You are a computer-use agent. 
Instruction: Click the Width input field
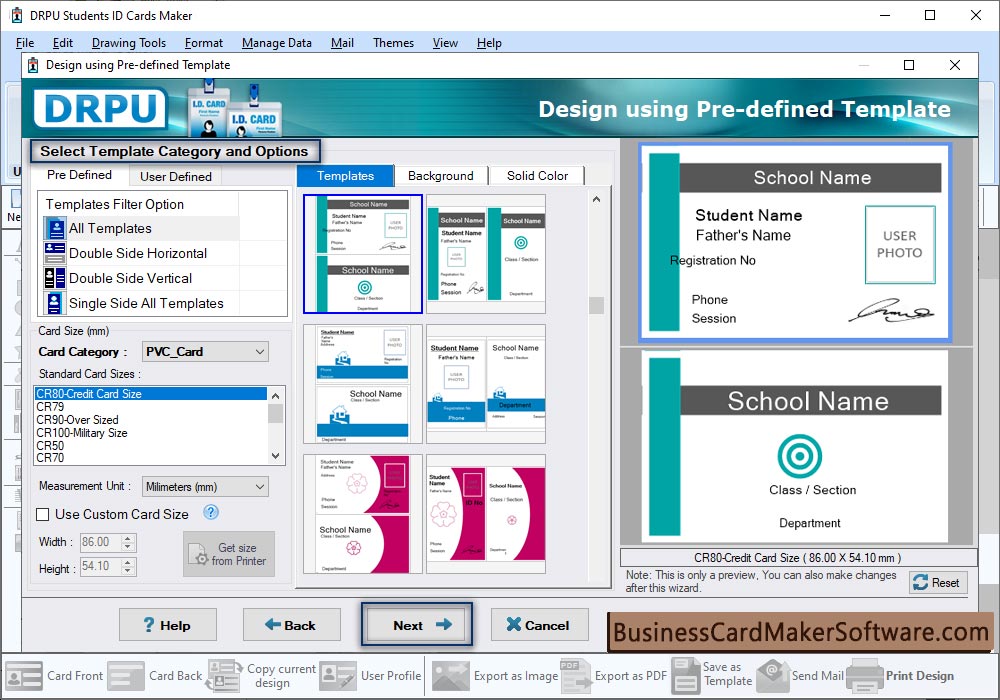coord(101,542)
